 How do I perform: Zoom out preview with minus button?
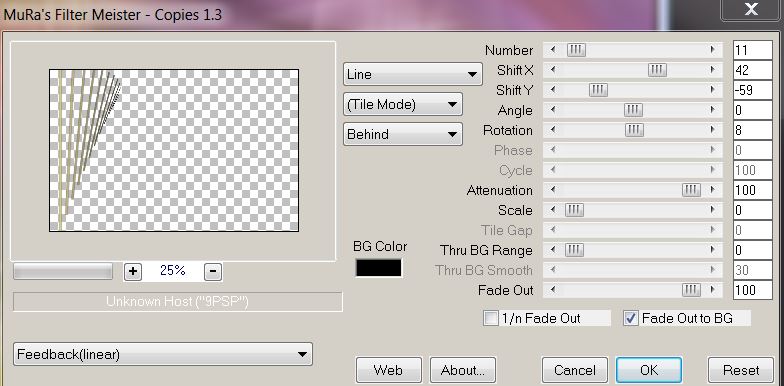tap(213, 272)
